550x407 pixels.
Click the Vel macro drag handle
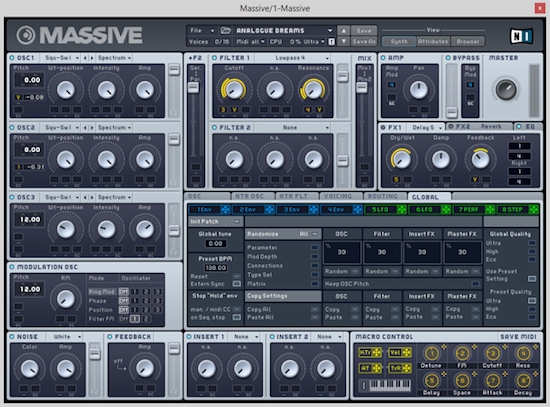pos(406,353)
